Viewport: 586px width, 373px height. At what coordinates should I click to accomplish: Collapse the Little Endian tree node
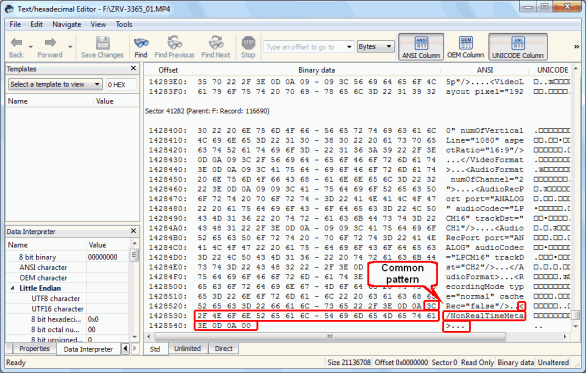point(12,288)
